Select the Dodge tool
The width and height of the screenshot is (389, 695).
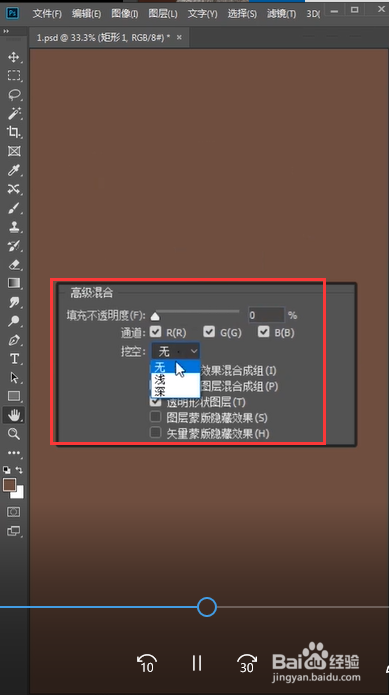pos(14,321)
